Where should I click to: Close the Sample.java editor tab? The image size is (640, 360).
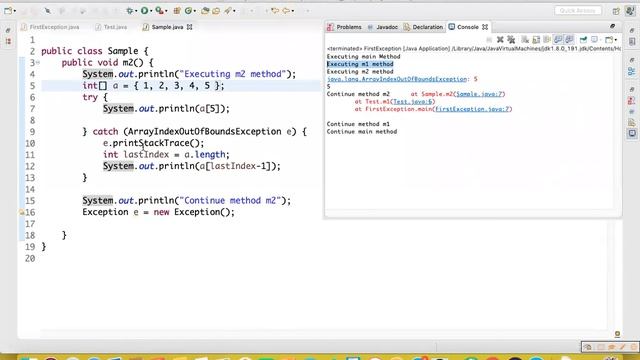(189, 27)
